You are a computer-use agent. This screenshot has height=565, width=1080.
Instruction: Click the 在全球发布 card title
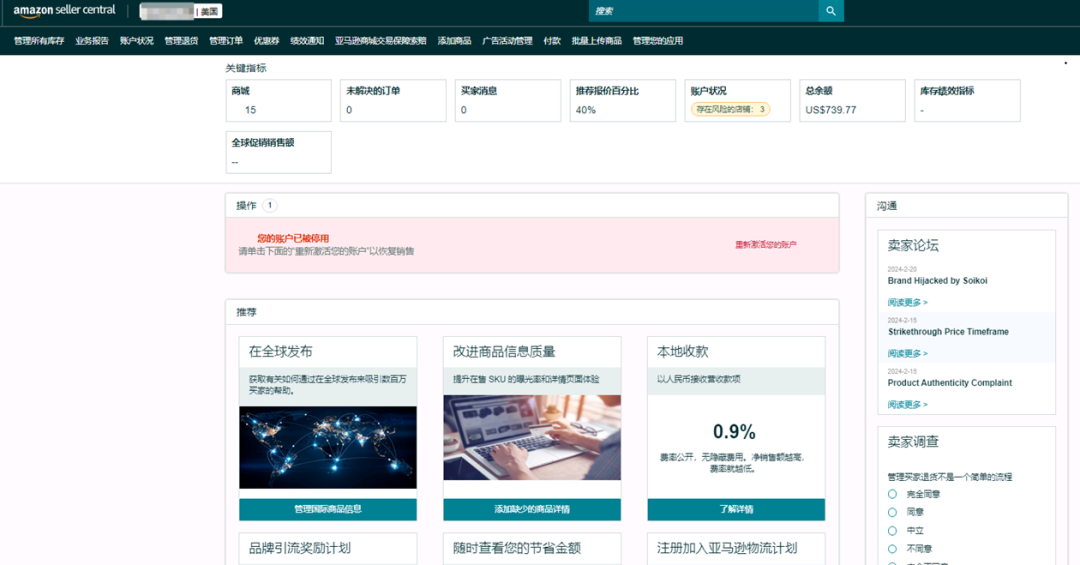point(280,351)
